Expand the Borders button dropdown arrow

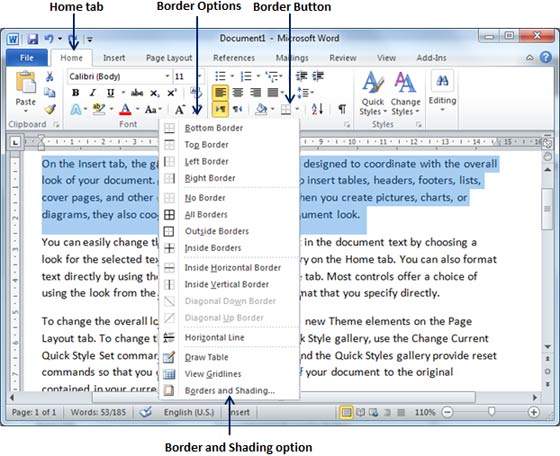point(297,109)
